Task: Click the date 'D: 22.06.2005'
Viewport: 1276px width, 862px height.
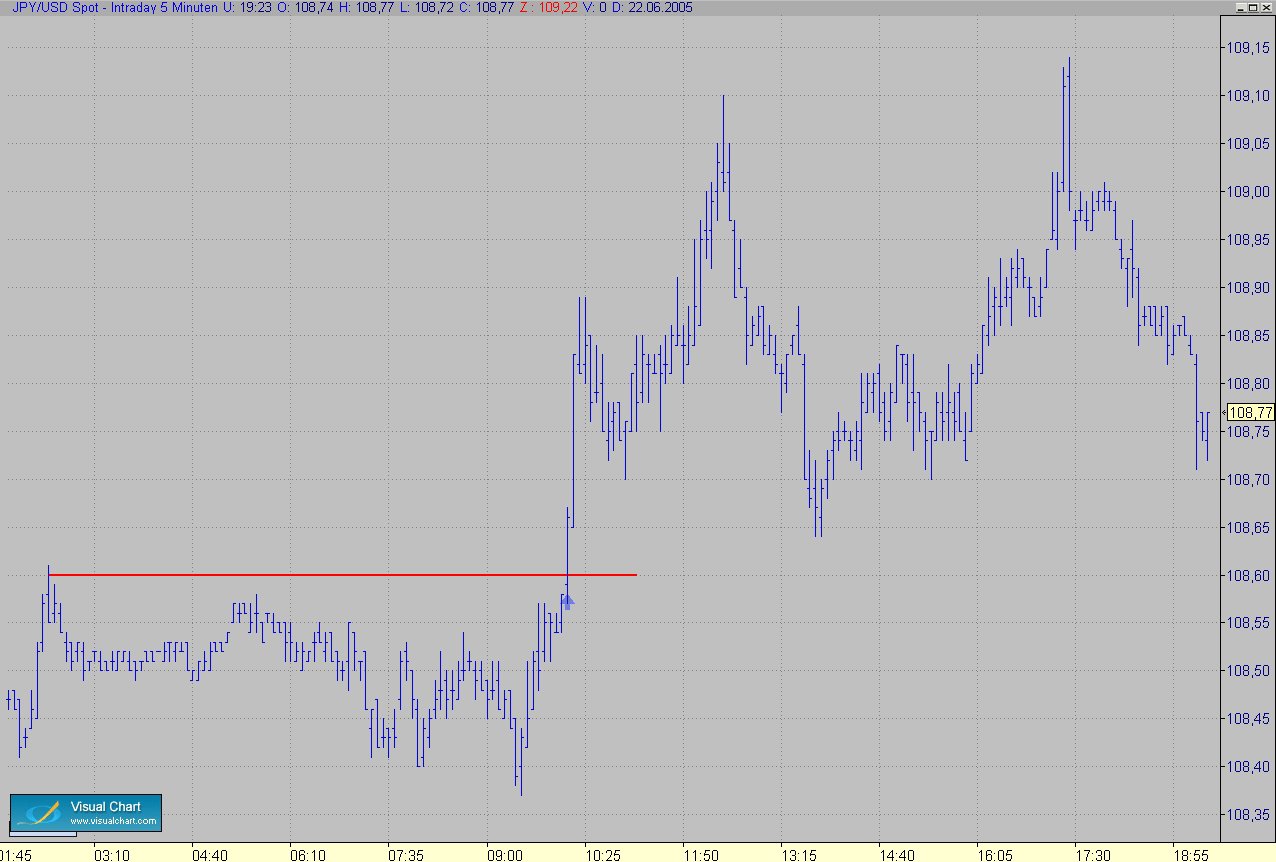Action: coord(654,7)
